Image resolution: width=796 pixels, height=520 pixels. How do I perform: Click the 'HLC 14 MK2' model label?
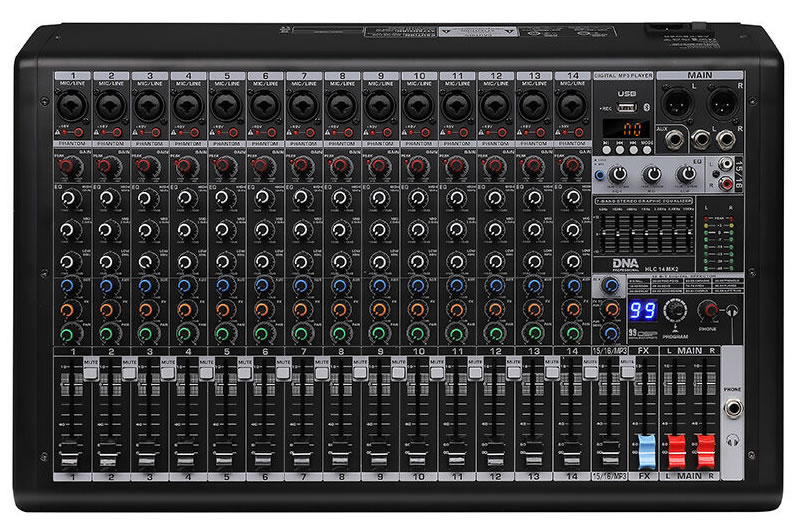pyautogui.click(x=661, y=269)
